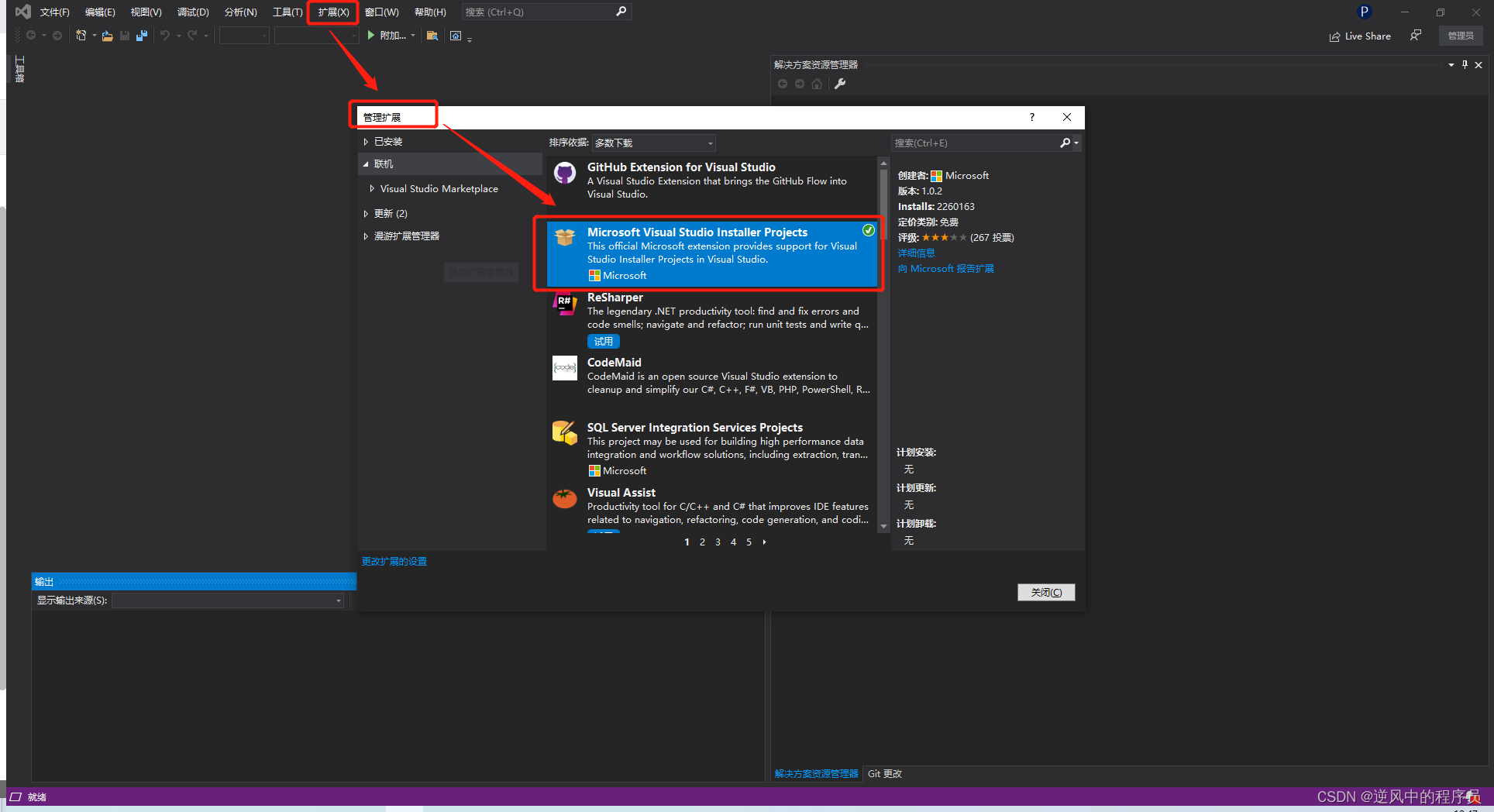
Task: Click the 关闭(C) button
Action: click(1046, 592)
